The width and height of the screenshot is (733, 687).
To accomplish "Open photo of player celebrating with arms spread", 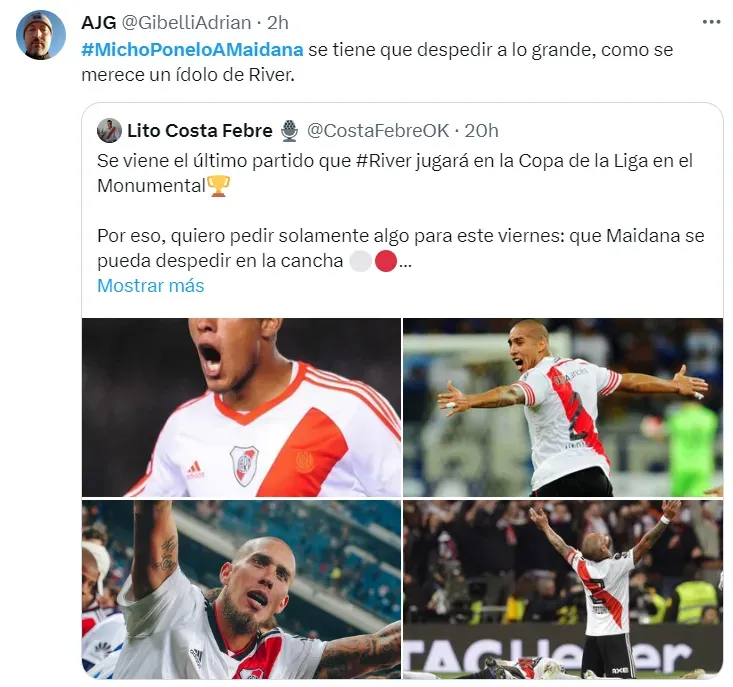I will [x=563, y=407].
